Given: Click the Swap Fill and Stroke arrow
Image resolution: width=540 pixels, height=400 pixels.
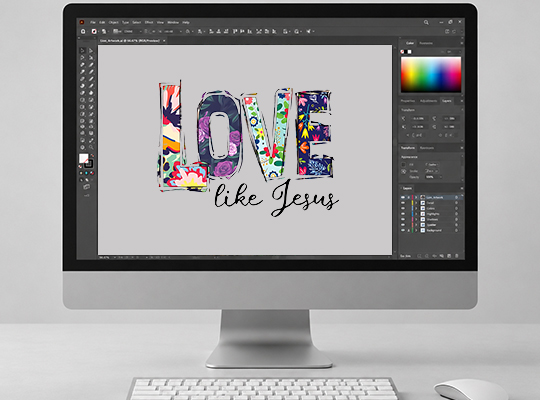Looking at the screenshot, I should coord(93,155).
